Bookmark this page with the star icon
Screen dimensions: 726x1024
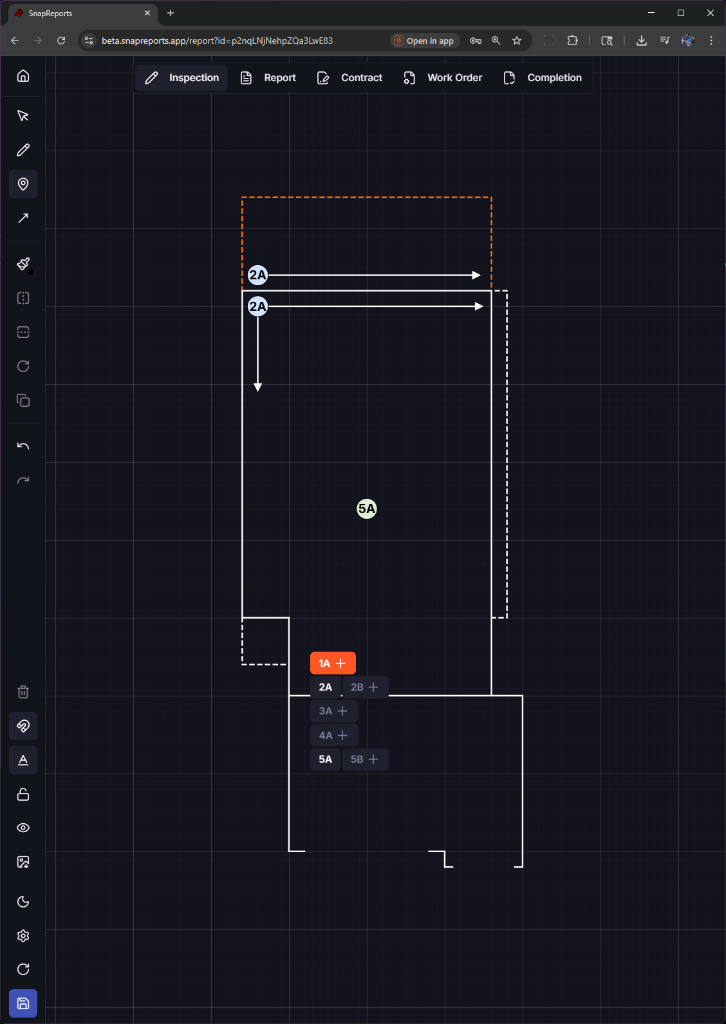pos(516,40)
